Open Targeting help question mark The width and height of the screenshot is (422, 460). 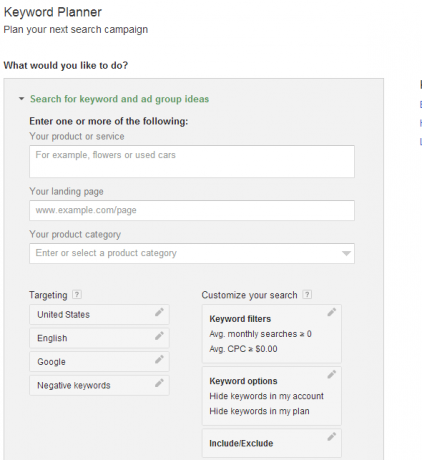tap(77, 295)
